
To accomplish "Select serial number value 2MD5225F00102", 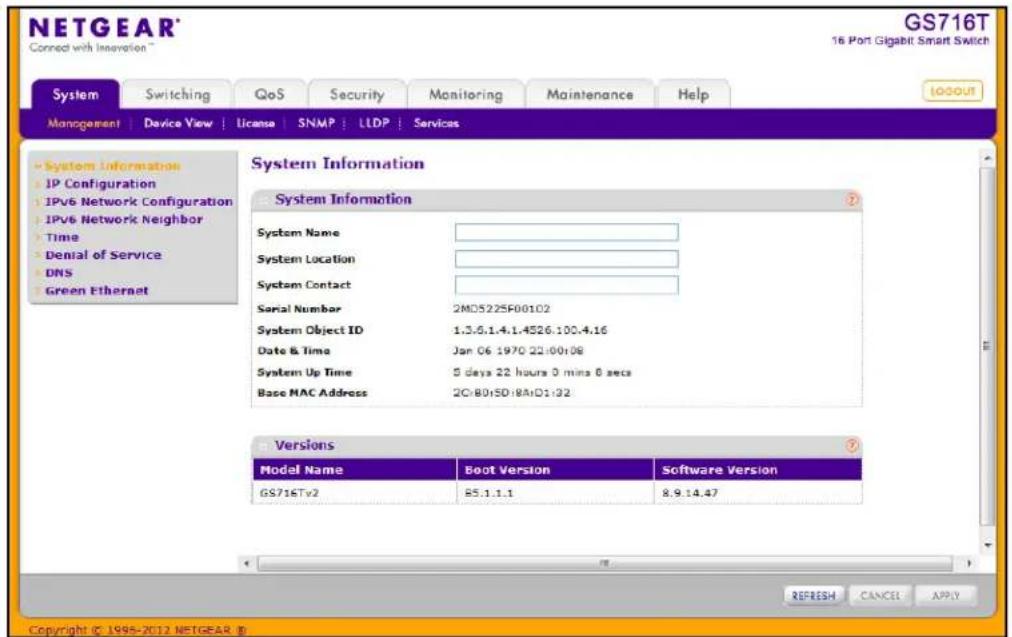I will coord(501,309).
